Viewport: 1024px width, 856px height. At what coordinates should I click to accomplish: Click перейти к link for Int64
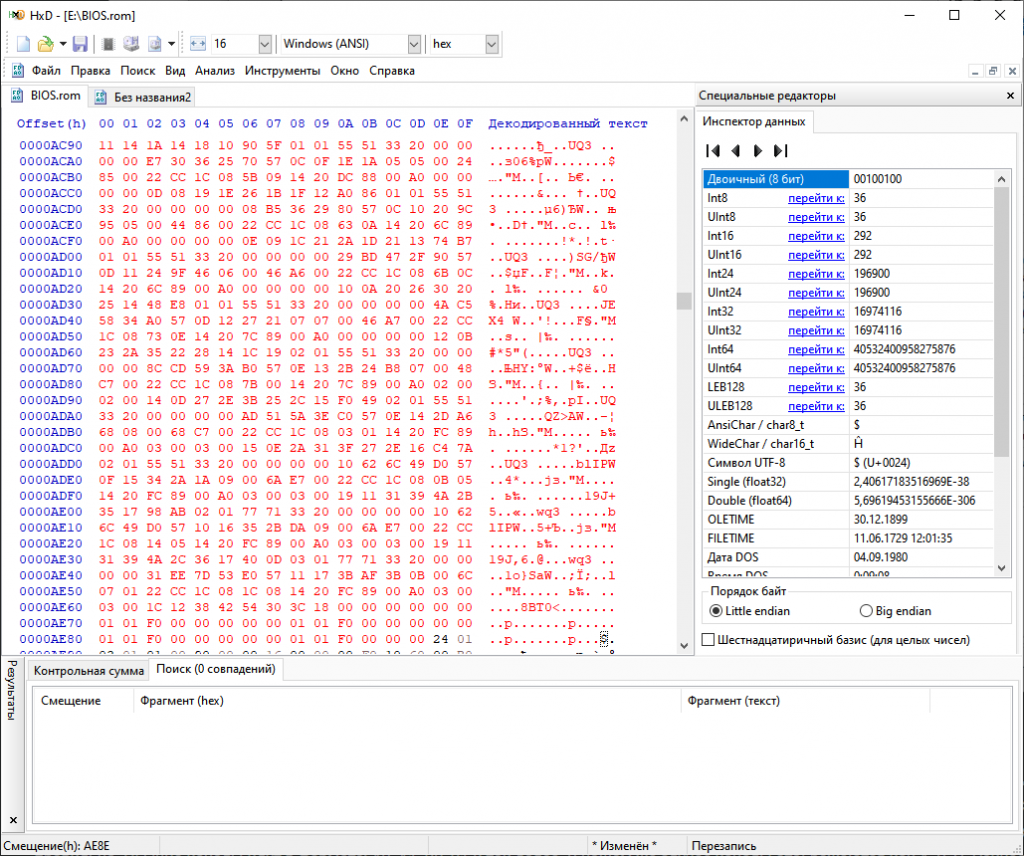pyautogui.click(x=816, y=349)
